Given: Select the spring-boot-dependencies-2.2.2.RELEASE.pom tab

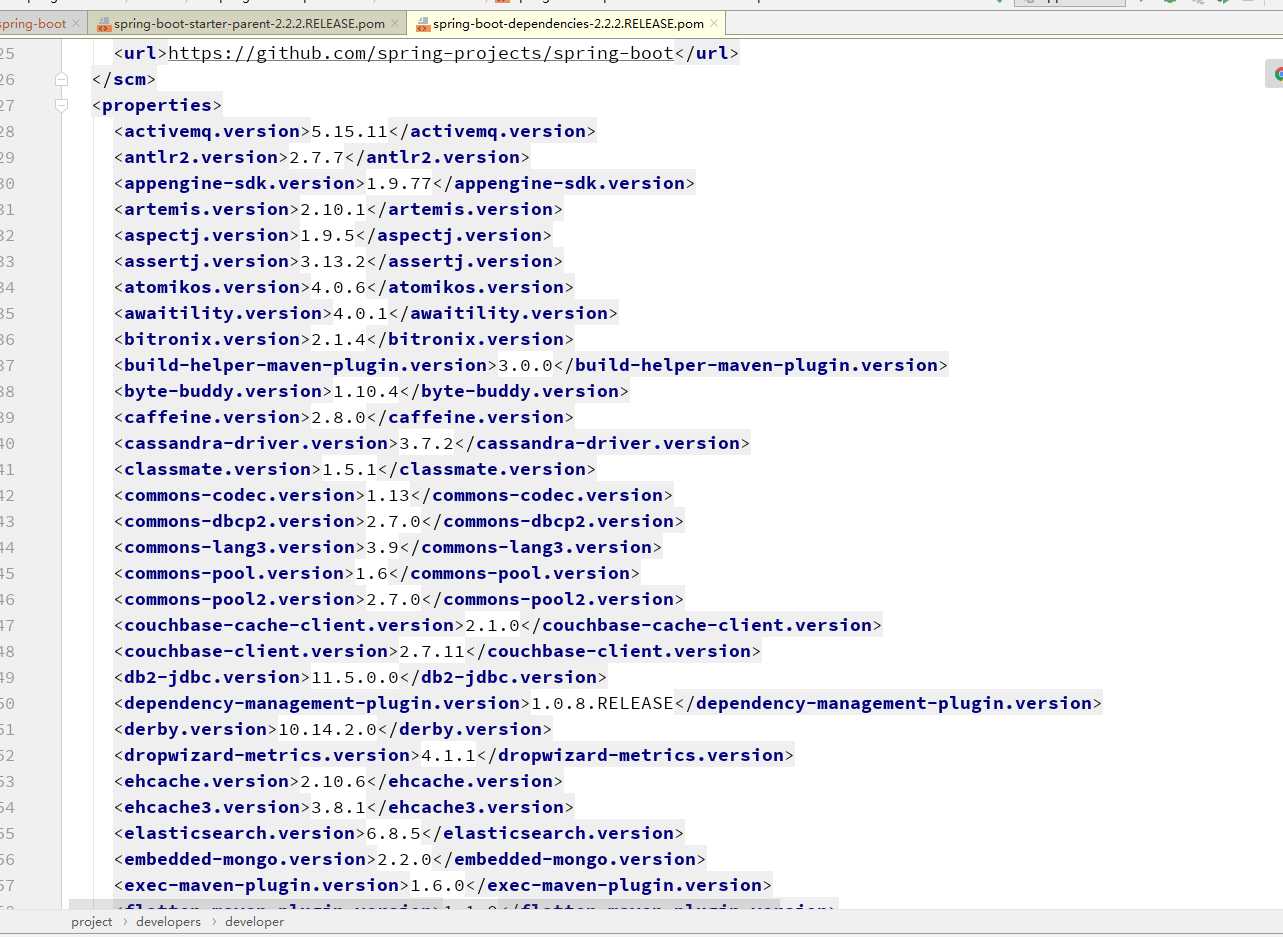Looking at the screenshot, I should [x=568, y=23].
